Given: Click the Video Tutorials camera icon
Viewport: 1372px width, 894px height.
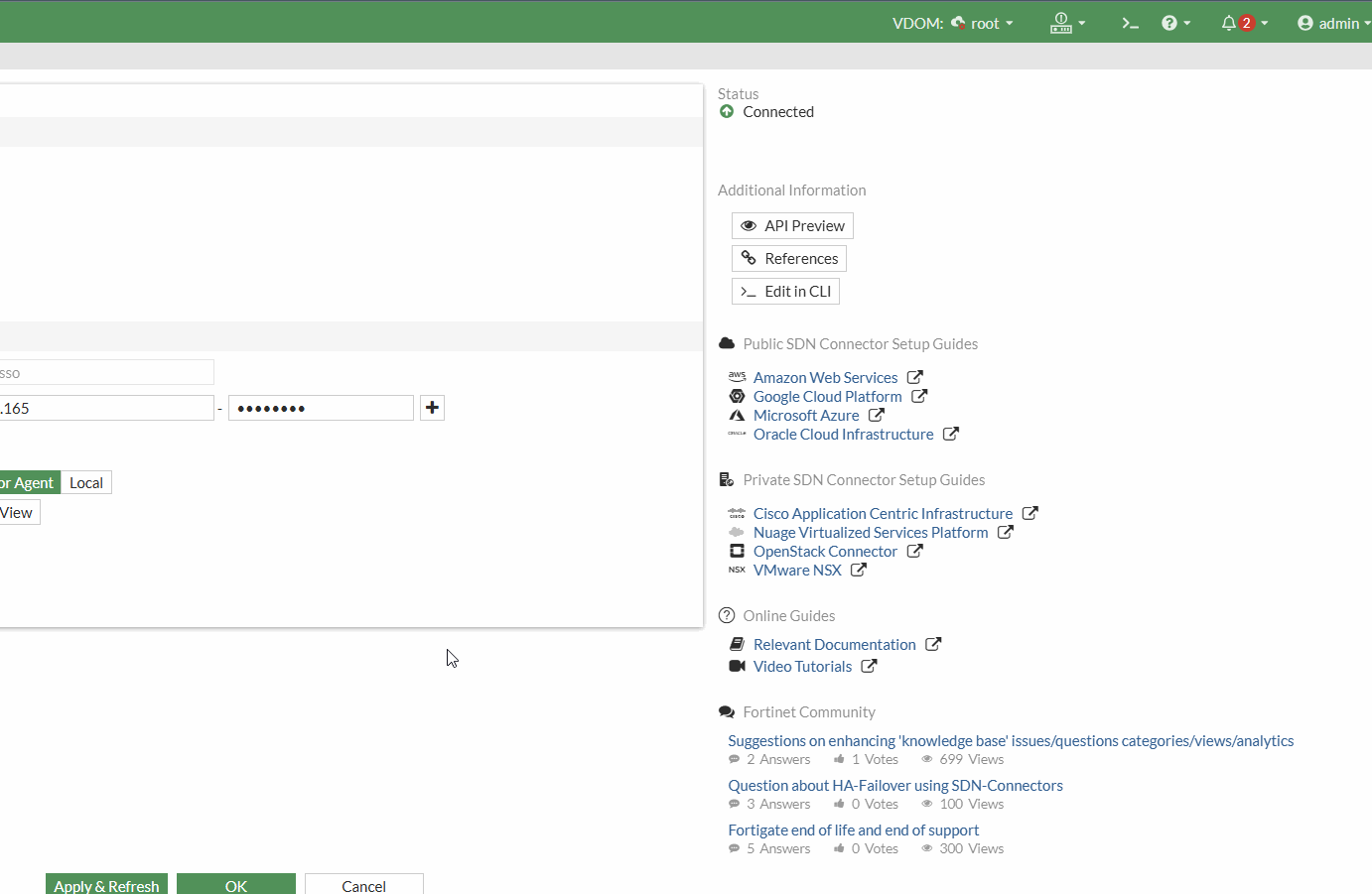Looking at the screenshot, I should (x=737, y=666).
